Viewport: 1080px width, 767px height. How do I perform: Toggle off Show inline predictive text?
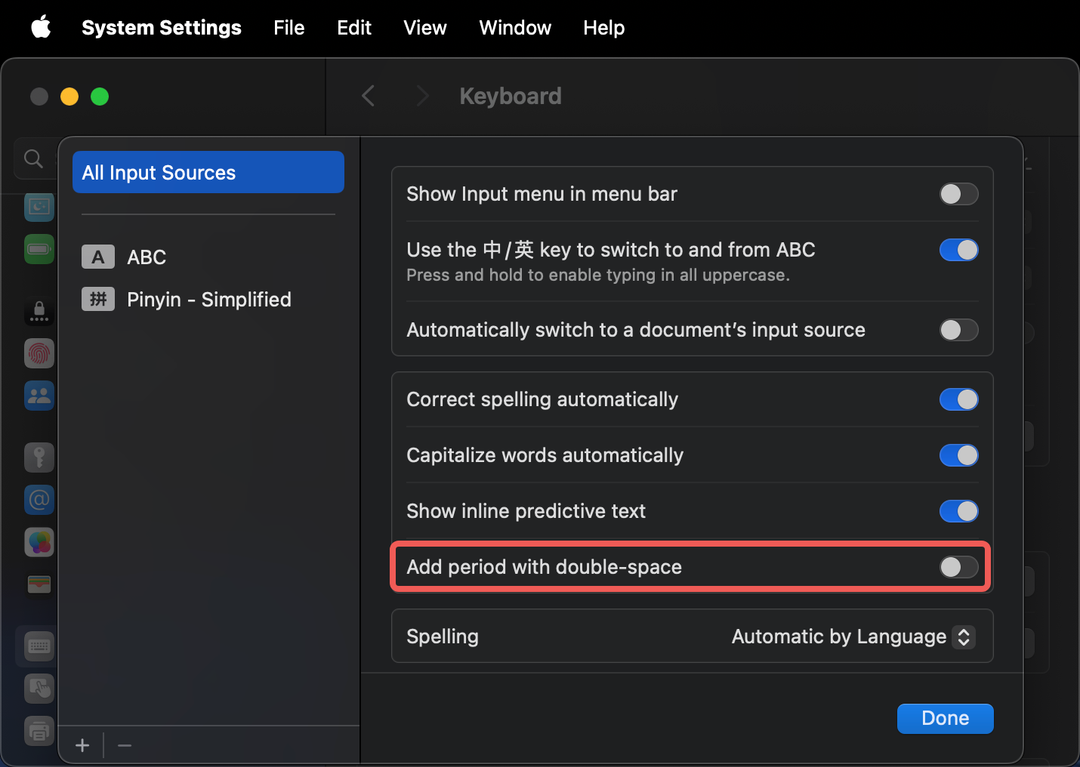click(958, 511)
